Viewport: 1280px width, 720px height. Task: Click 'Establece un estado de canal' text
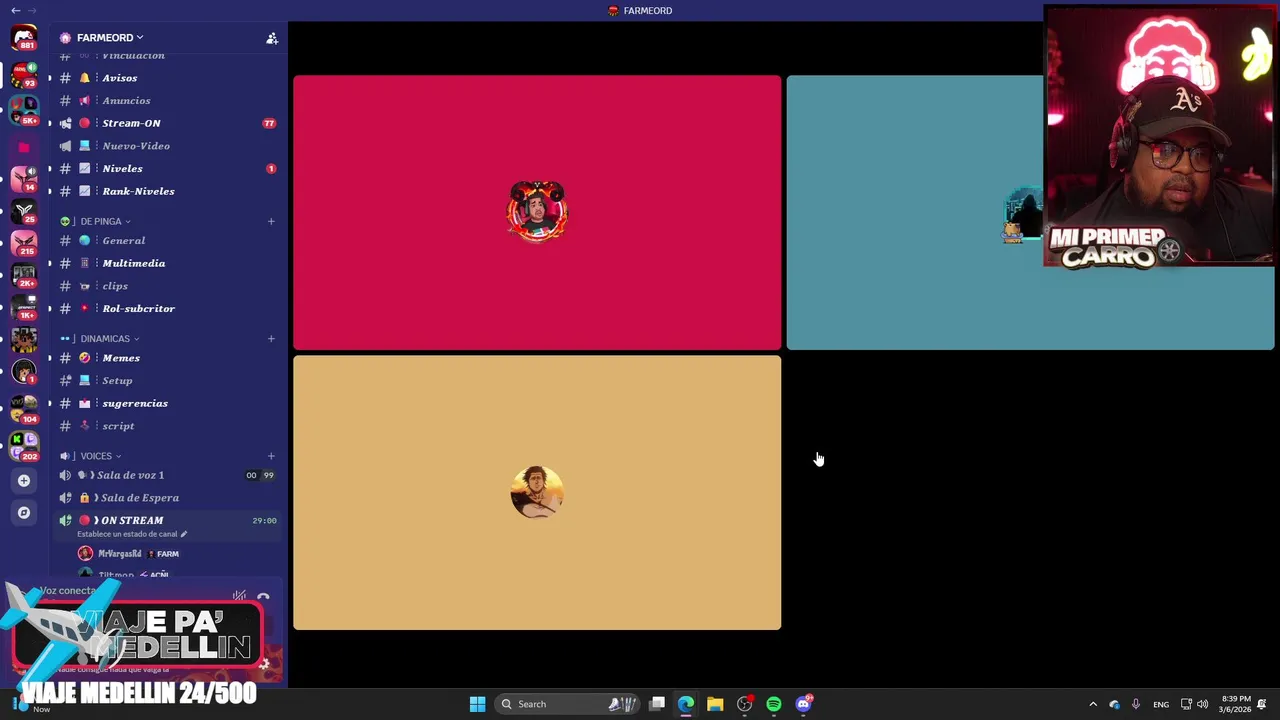pos(127,534)
